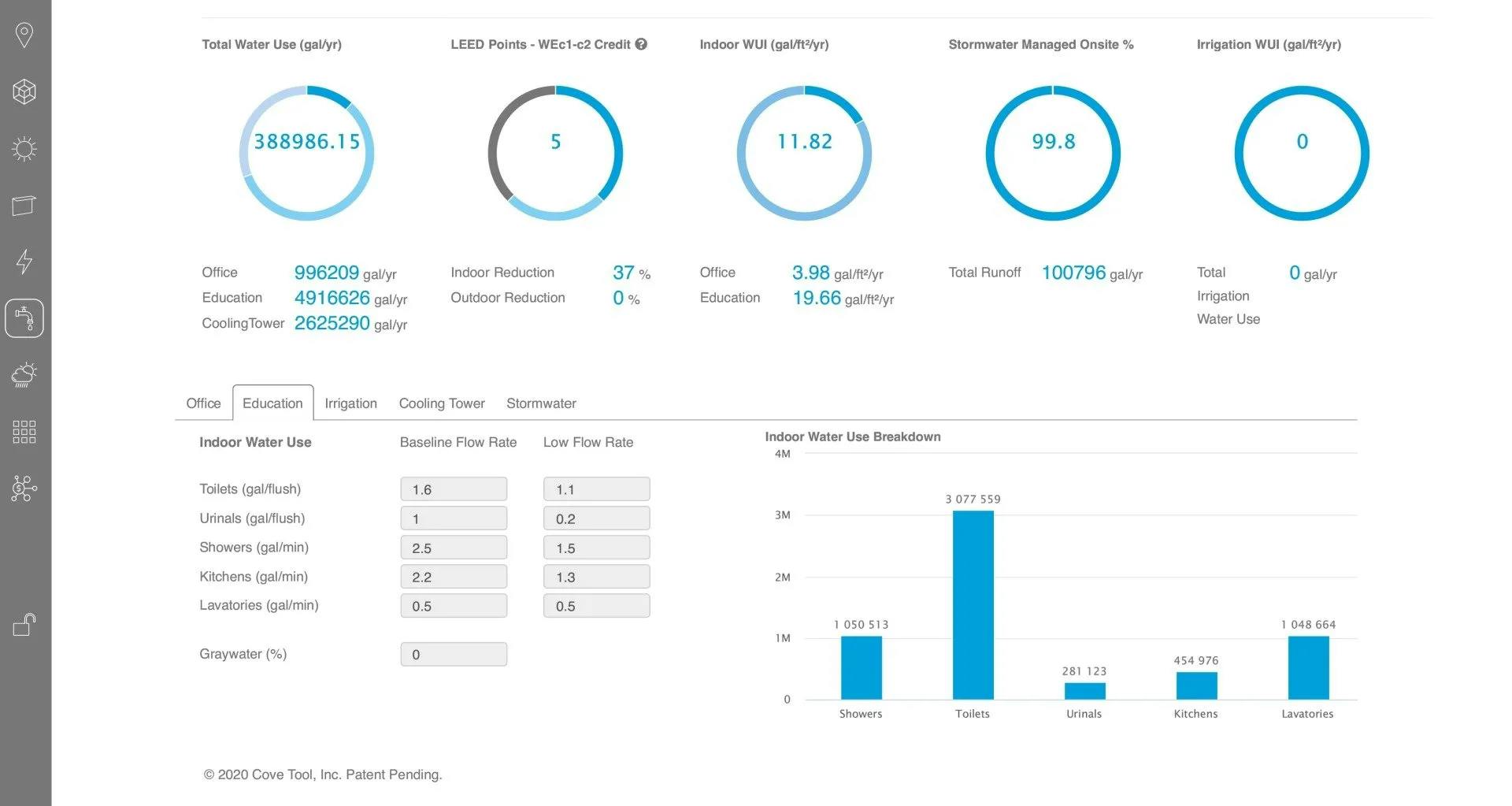Click the '996209' Office water use value
Viewport: 1512px width, 806px height.
[x=326, y=273]
